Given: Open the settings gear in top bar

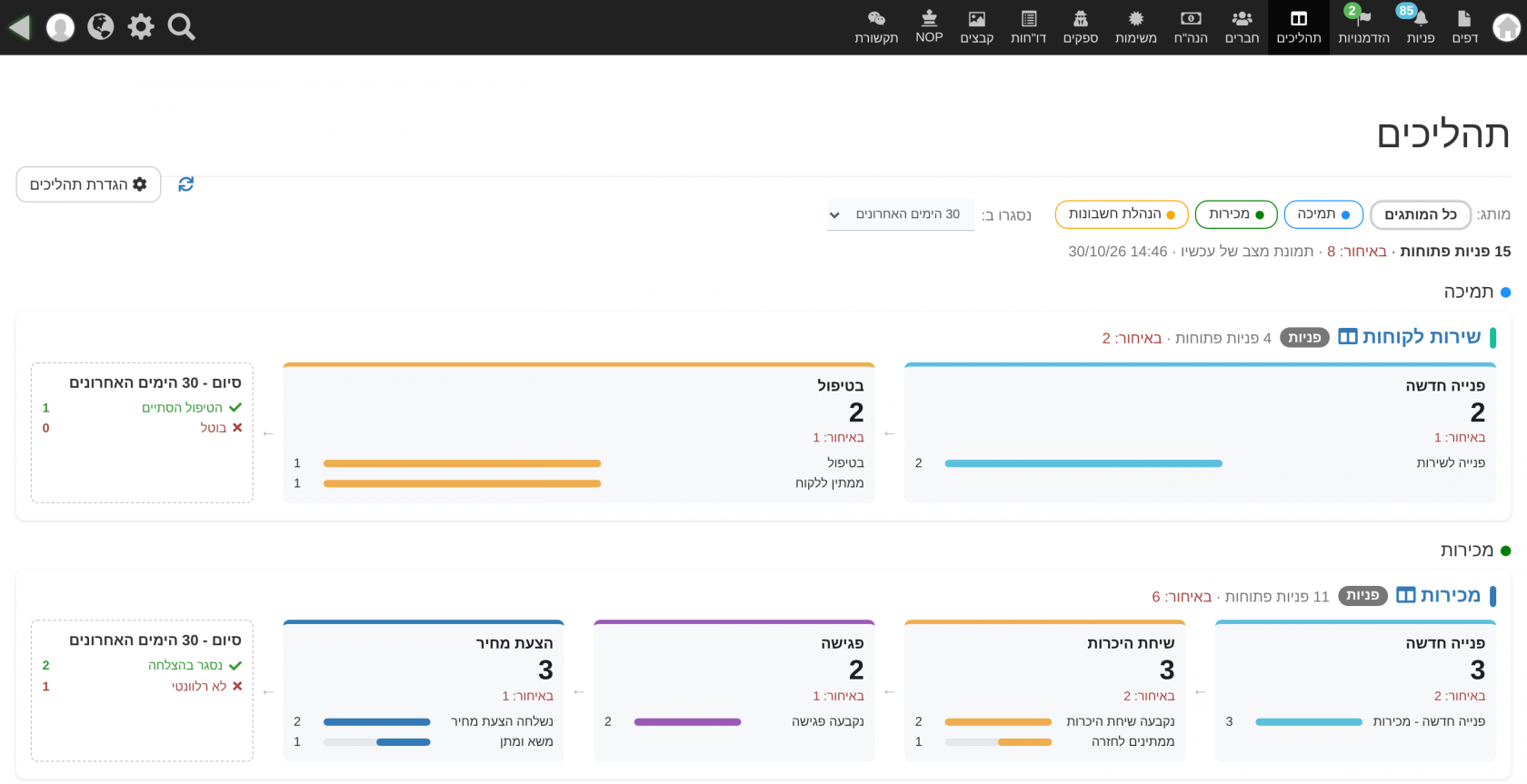Looking at the screenshot, I should pos(141,27).
